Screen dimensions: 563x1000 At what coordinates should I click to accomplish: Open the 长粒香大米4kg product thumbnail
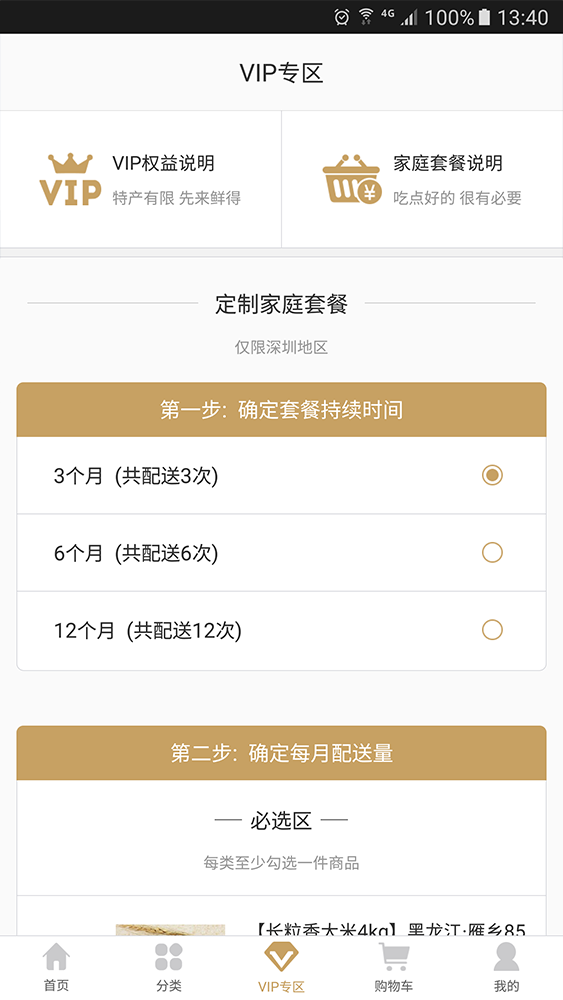click(170, 930)
